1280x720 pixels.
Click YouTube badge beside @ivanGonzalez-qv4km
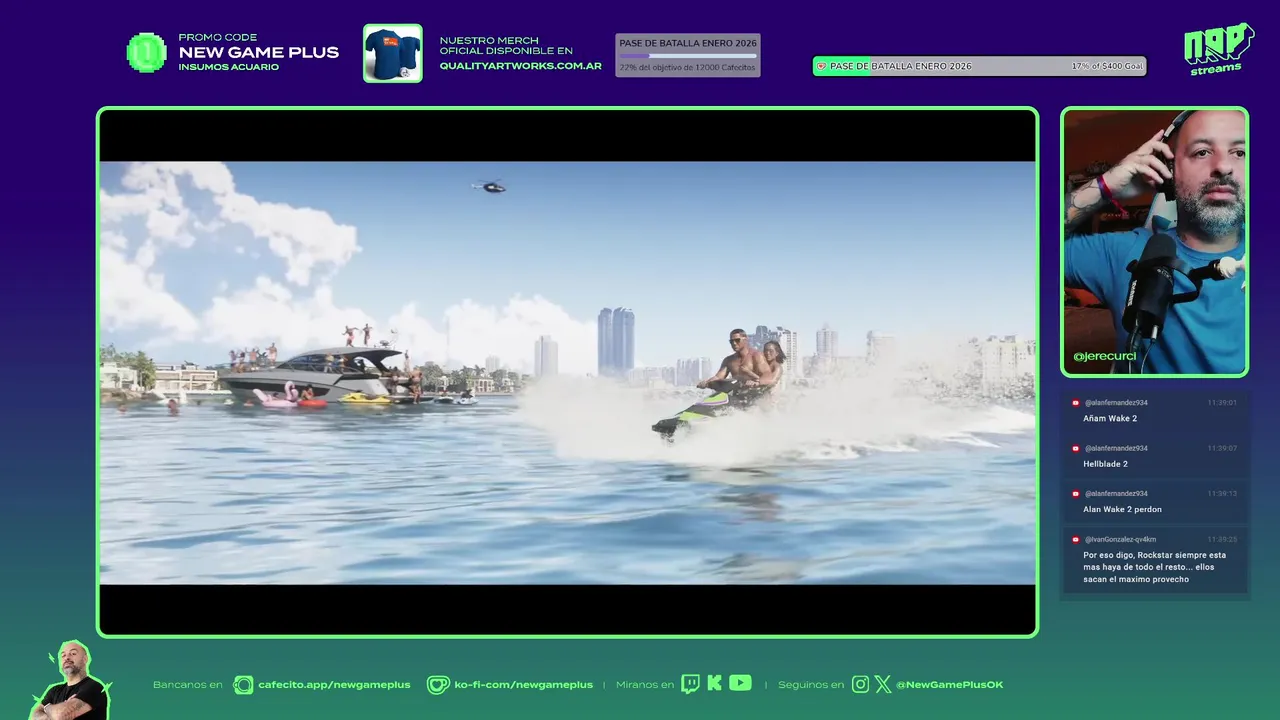pos(1075,539)
